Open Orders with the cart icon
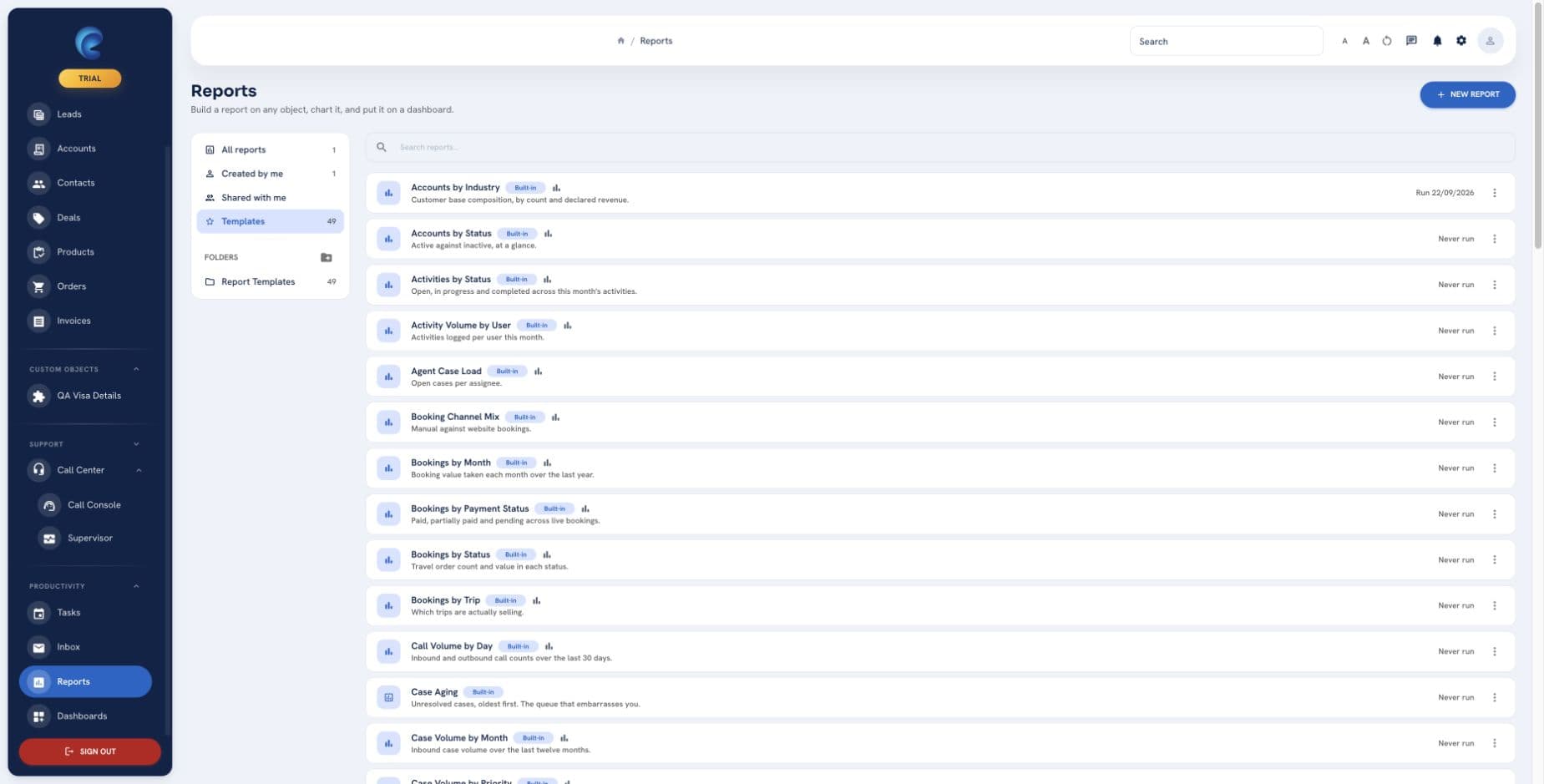The image size is (1544, 784). [85, 286]
